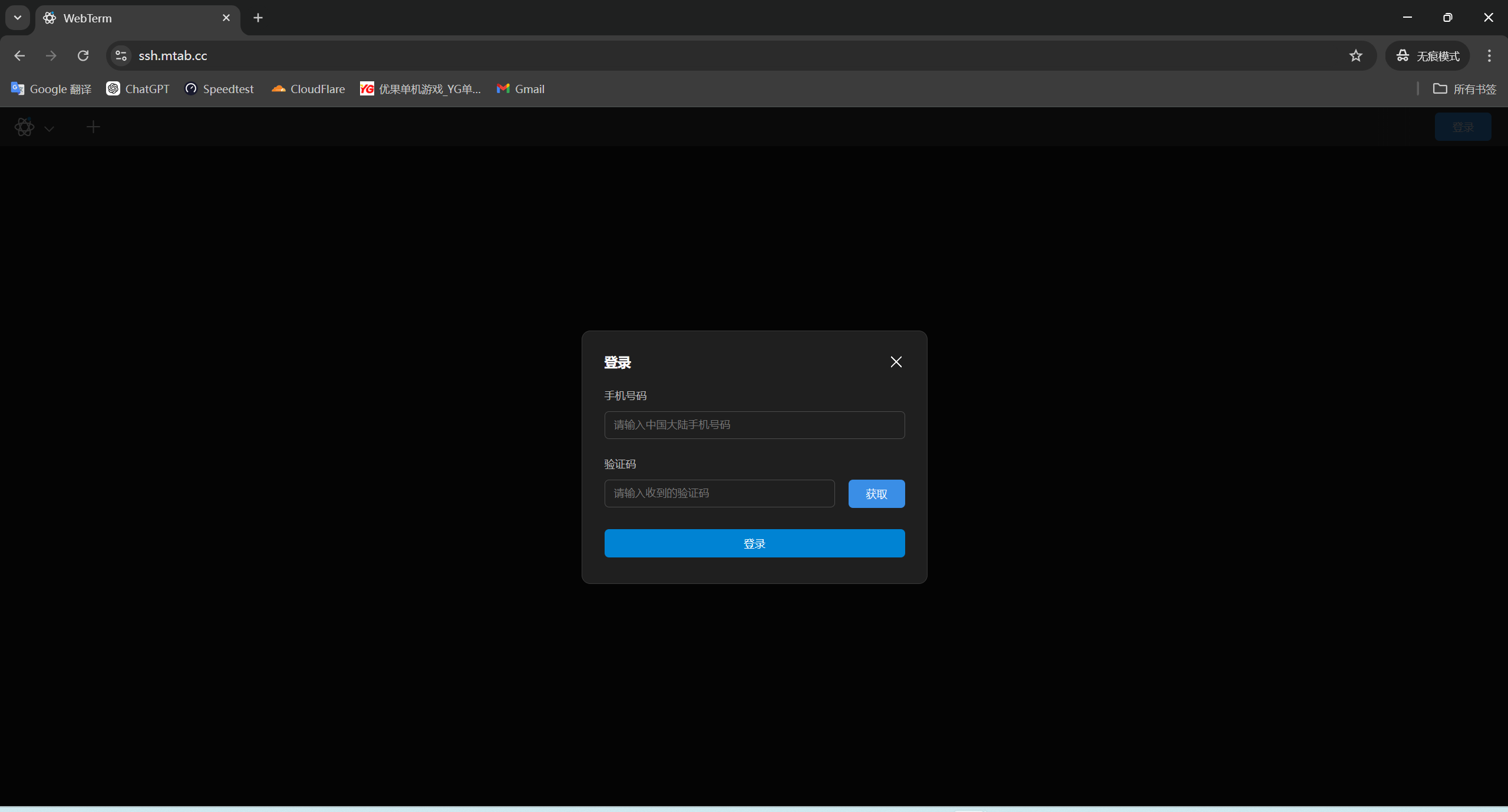This screenshot has height=812, width=1508.
Task: Open the Chrome three-dot menu
Action: (1489, 55)
